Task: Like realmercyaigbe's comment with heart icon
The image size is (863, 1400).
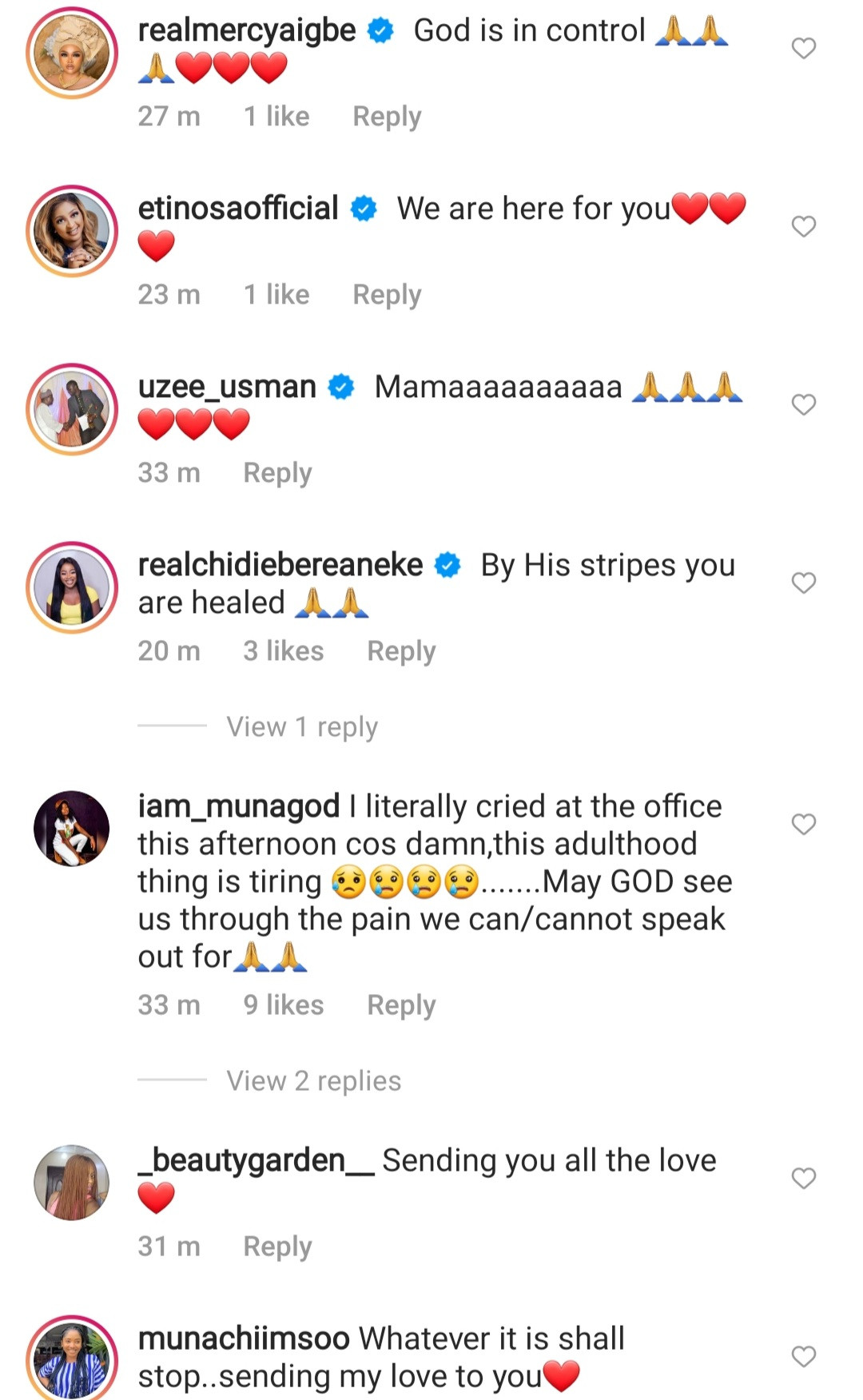Action: pos(803,48)
